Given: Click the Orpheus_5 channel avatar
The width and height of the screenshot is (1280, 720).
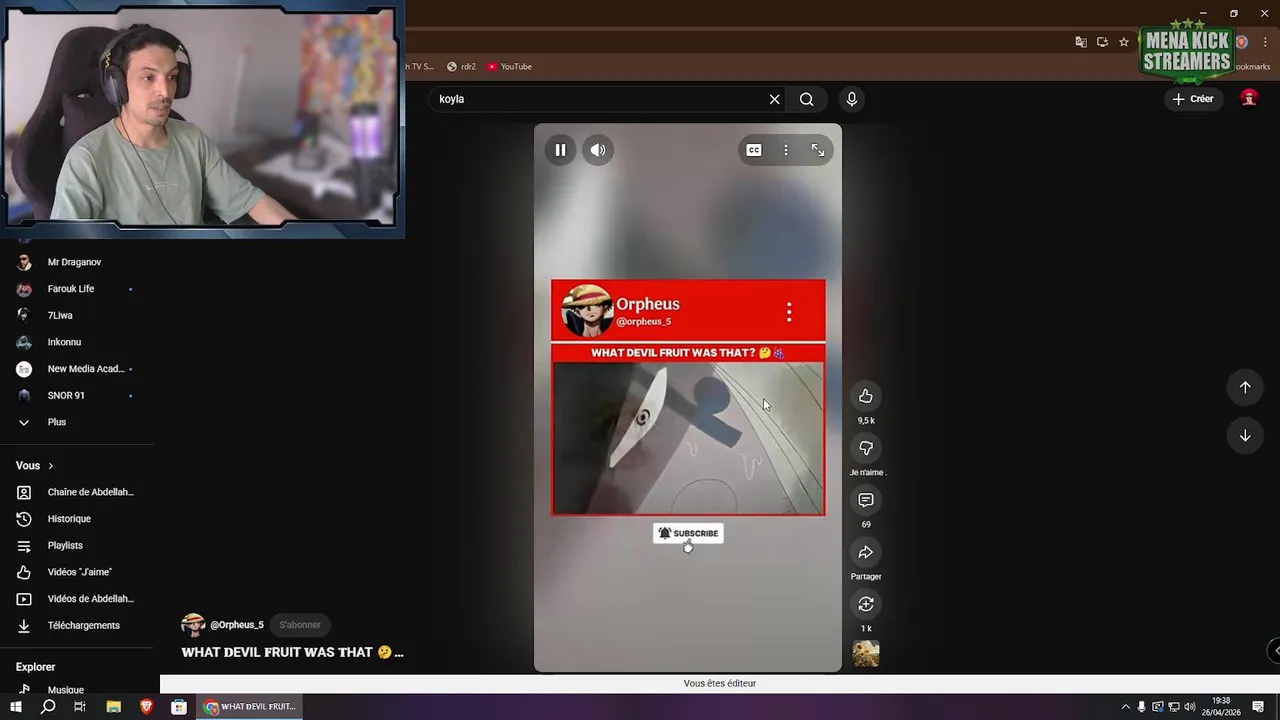Looking at the screenshot, I should 193,625.
